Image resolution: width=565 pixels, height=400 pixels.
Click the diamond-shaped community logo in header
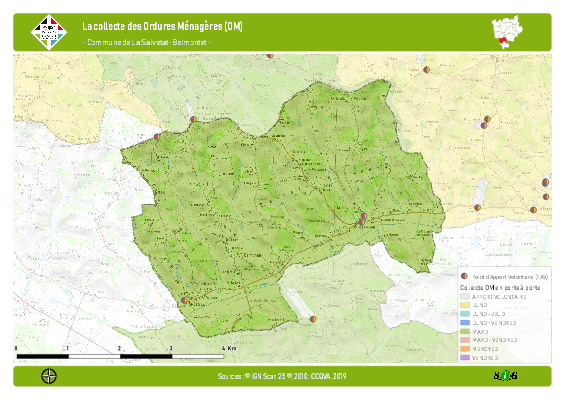coord(49,32)
